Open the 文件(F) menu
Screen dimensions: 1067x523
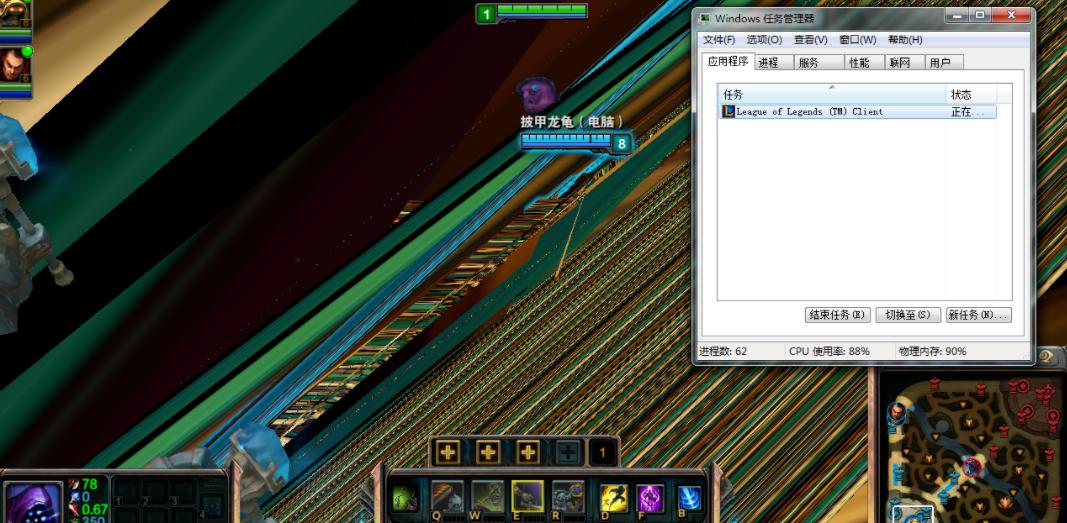click(719, 40)
